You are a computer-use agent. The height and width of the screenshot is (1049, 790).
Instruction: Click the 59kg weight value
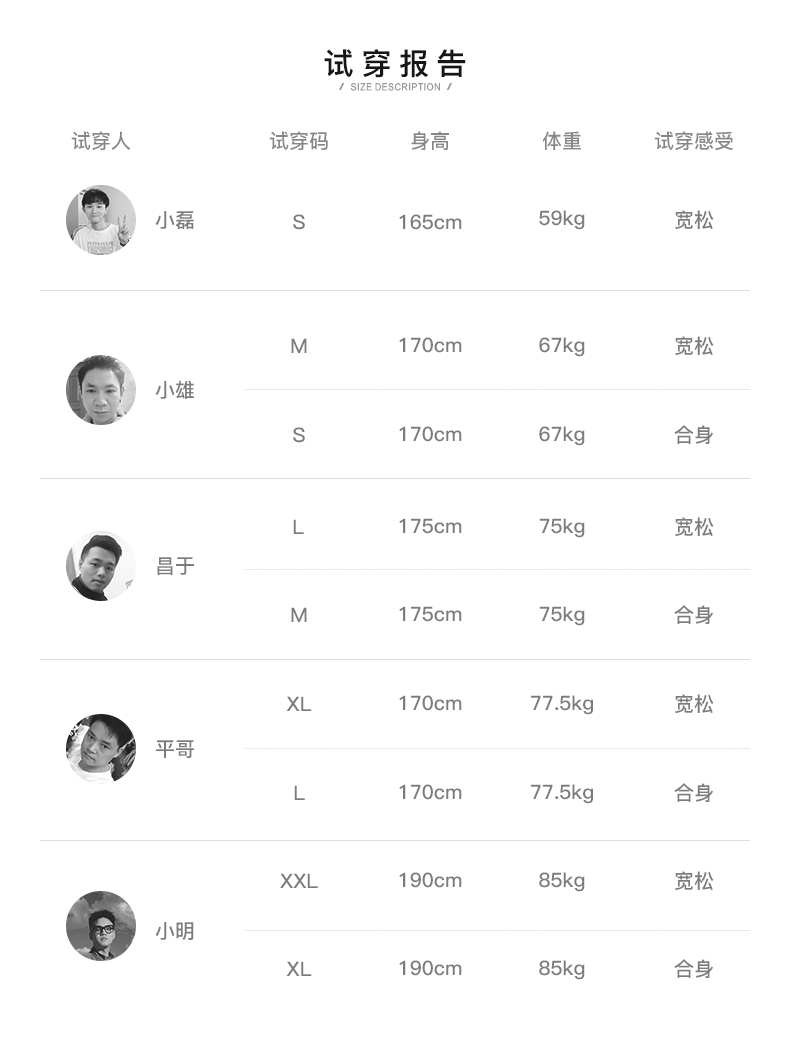pyautogui.click(x=562, y=218)
